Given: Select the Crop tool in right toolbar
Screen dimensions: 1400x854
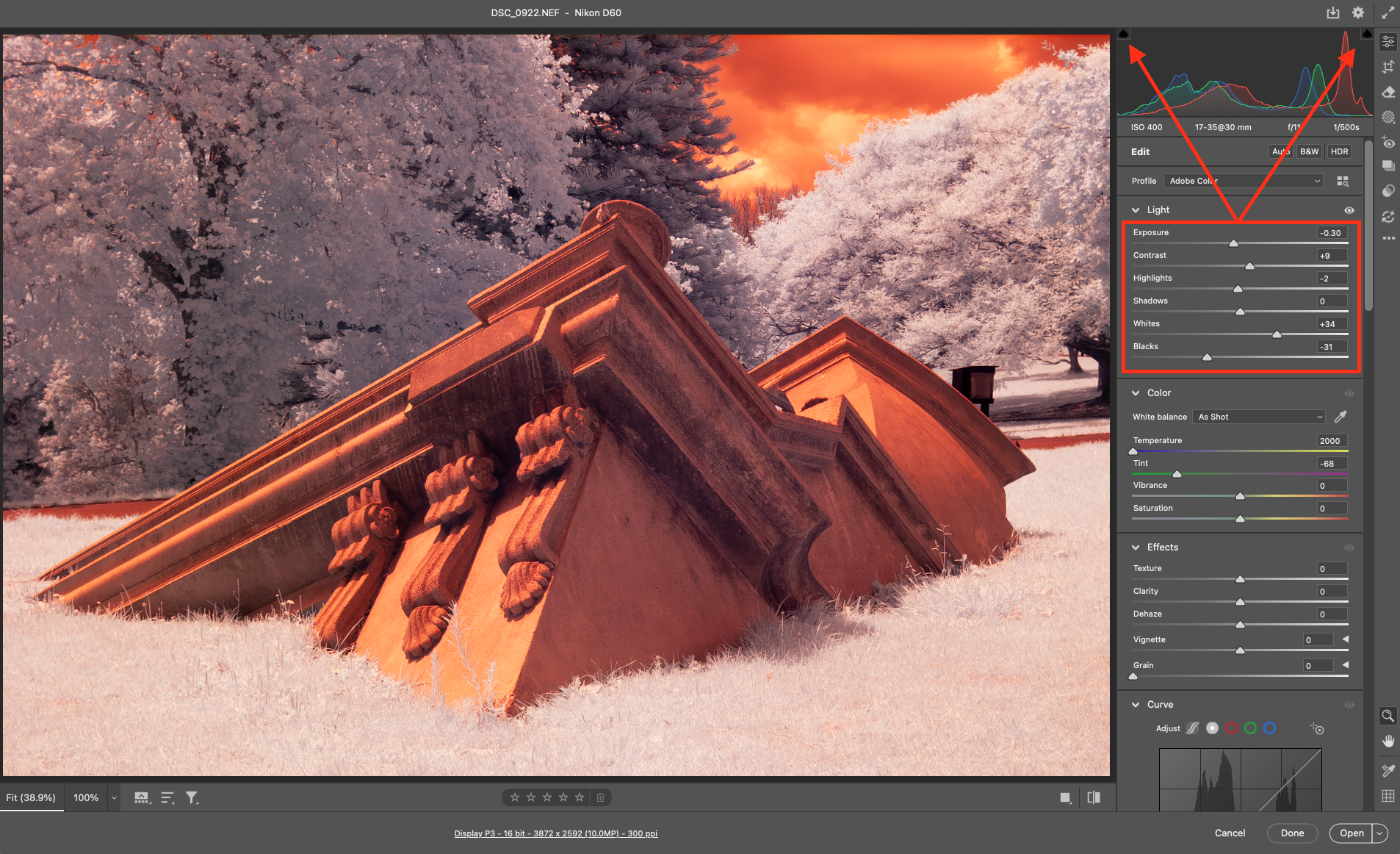Looking at the screenshot, I should [x=1388, y=67].
